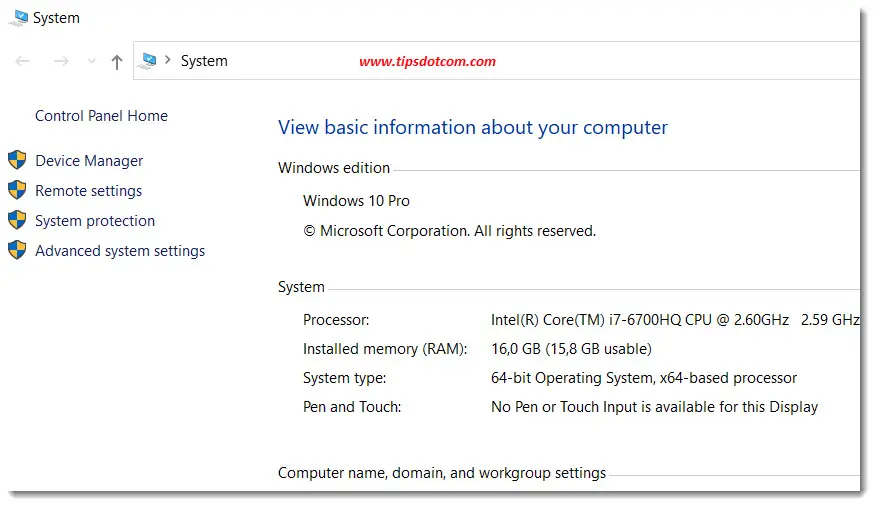Viewport: 875px width, 506px height.
Task: Open System protection link
Action: 95,221
